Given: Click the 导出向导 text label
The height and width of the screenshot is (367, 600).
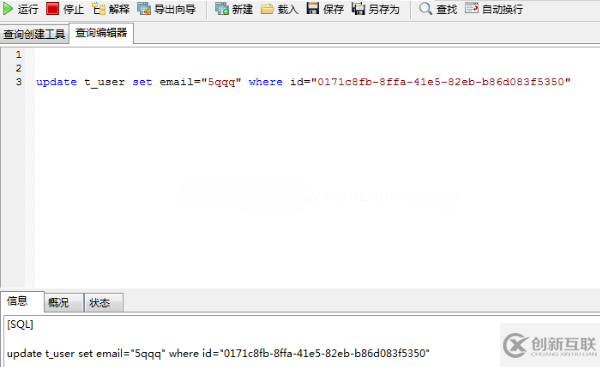Looking at the screenshot, I should pos(175,9).
